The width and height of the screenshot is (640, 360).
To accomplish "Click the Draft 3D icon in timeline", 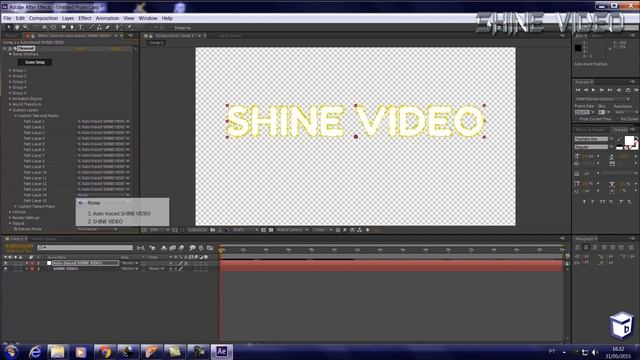I will (152, 248).
